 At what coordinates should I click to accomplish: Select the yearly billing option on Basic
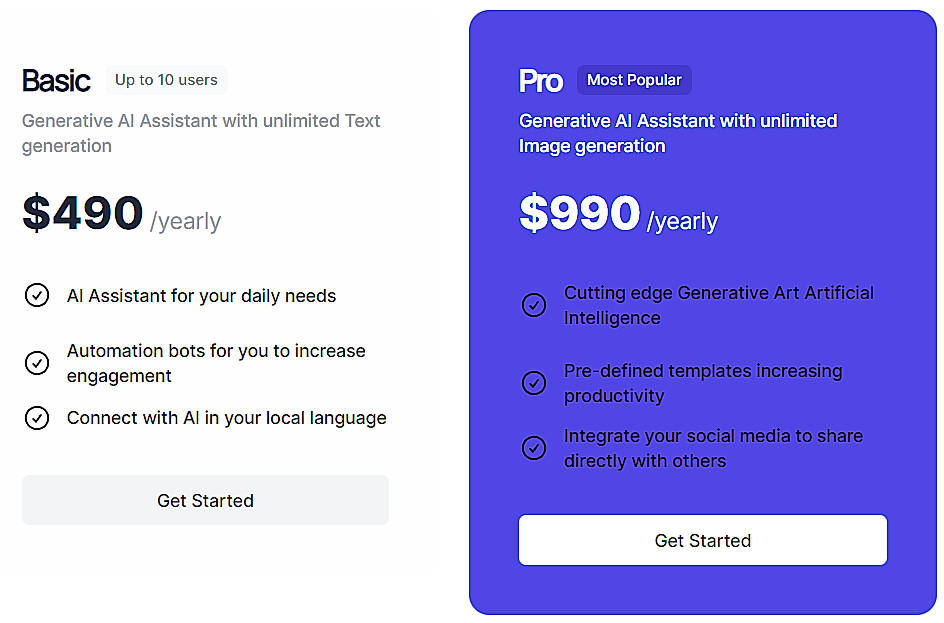[185, 221]
